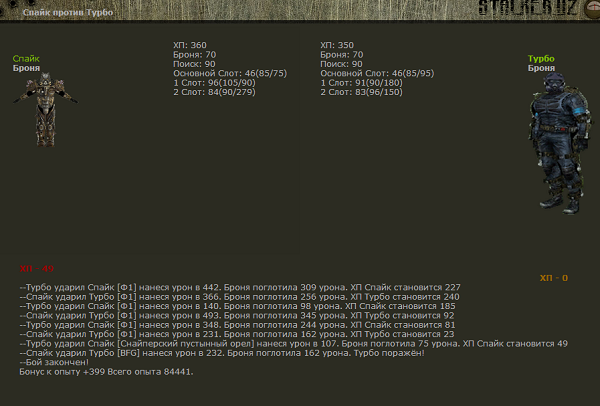Click Спайк's 'ХП: 360' stat line

point(190,46)
